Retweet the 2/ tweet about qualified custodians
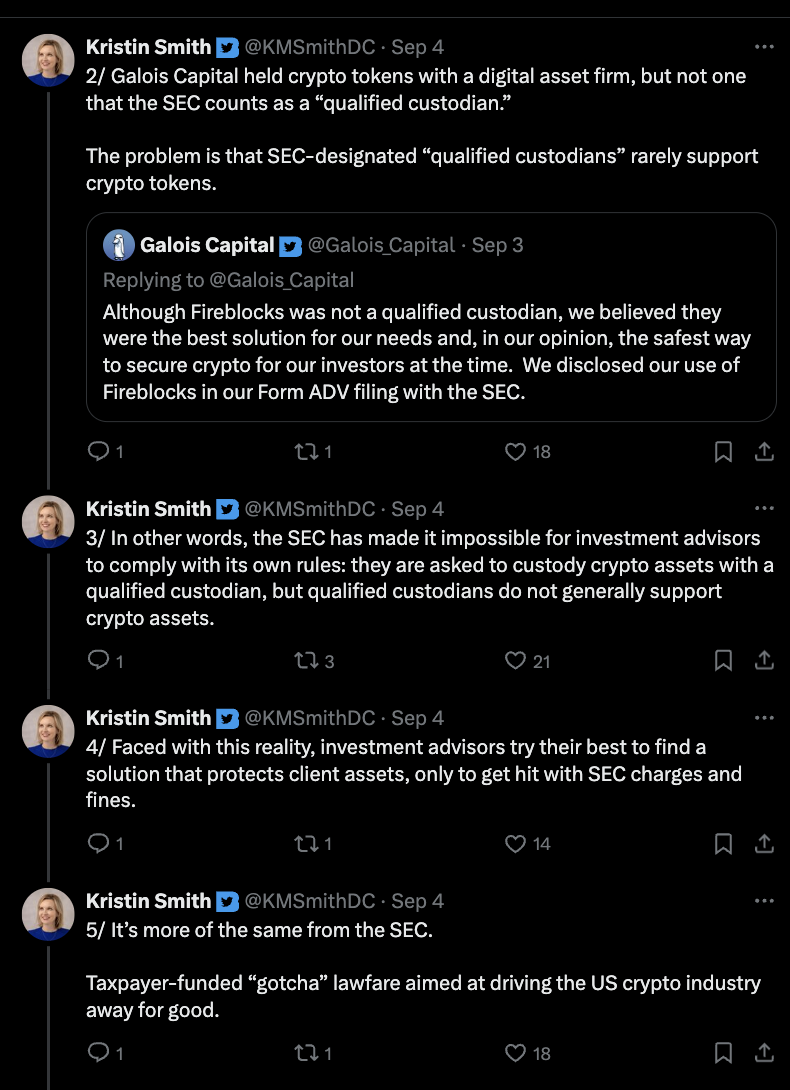This screenshot has height=1090, width=790. 305,452
